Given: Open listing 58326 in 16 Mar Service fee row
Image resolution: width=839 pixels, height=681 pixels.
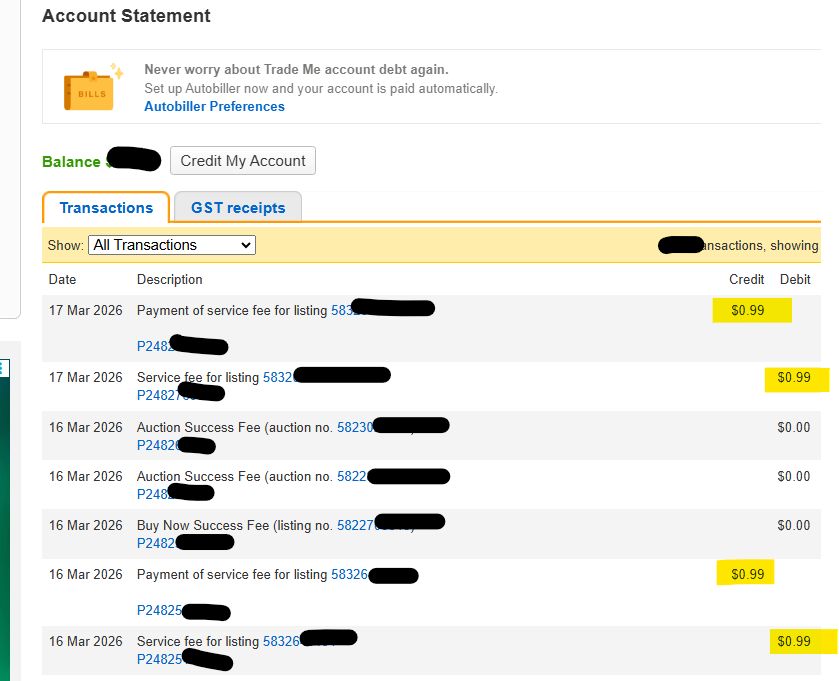Looking at the screenshot, I should (x=280, y=642).
